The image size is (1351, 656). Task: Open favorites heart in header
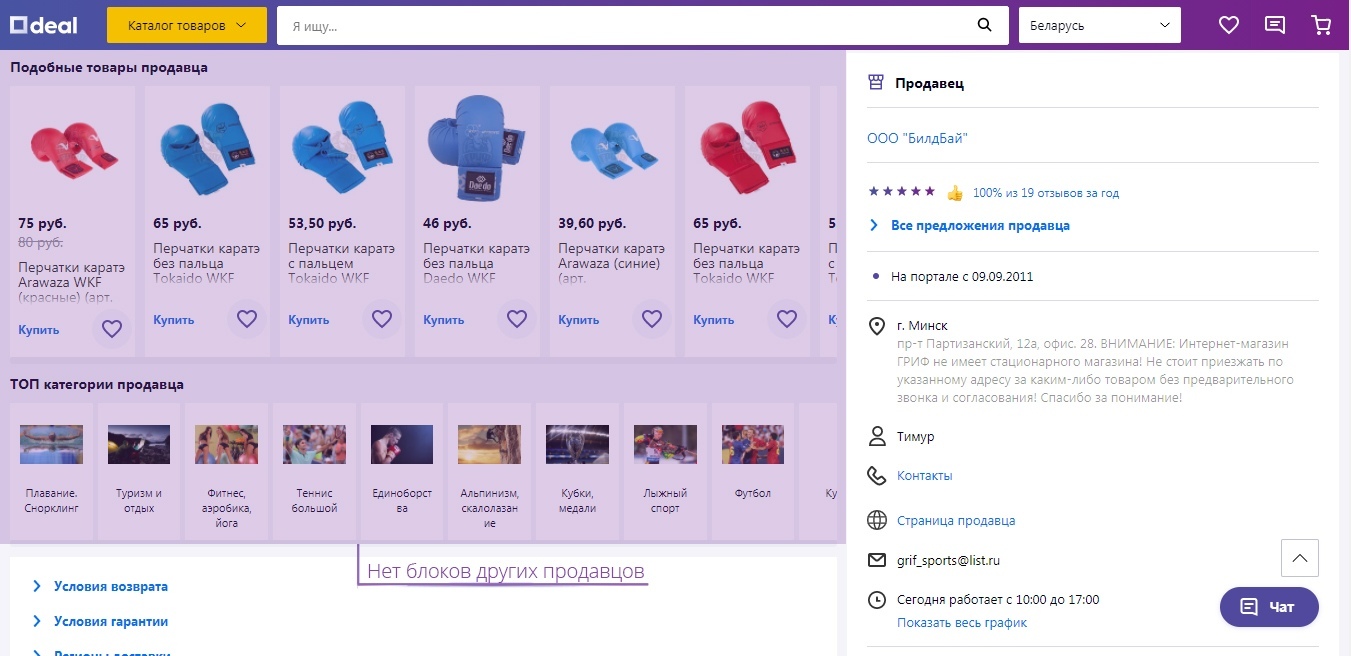[x=1229, y=25]
